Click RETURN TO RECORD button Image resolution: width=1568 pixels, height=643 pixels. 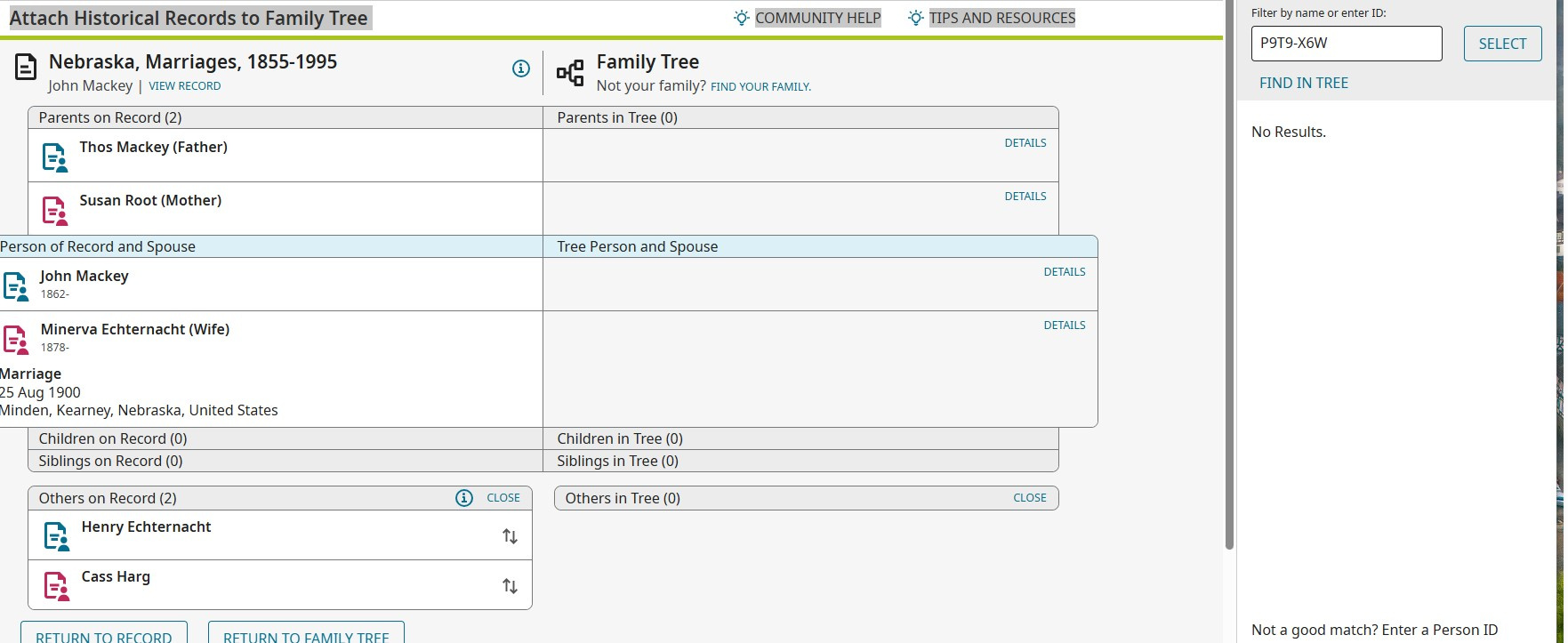(x=104, y=632)
